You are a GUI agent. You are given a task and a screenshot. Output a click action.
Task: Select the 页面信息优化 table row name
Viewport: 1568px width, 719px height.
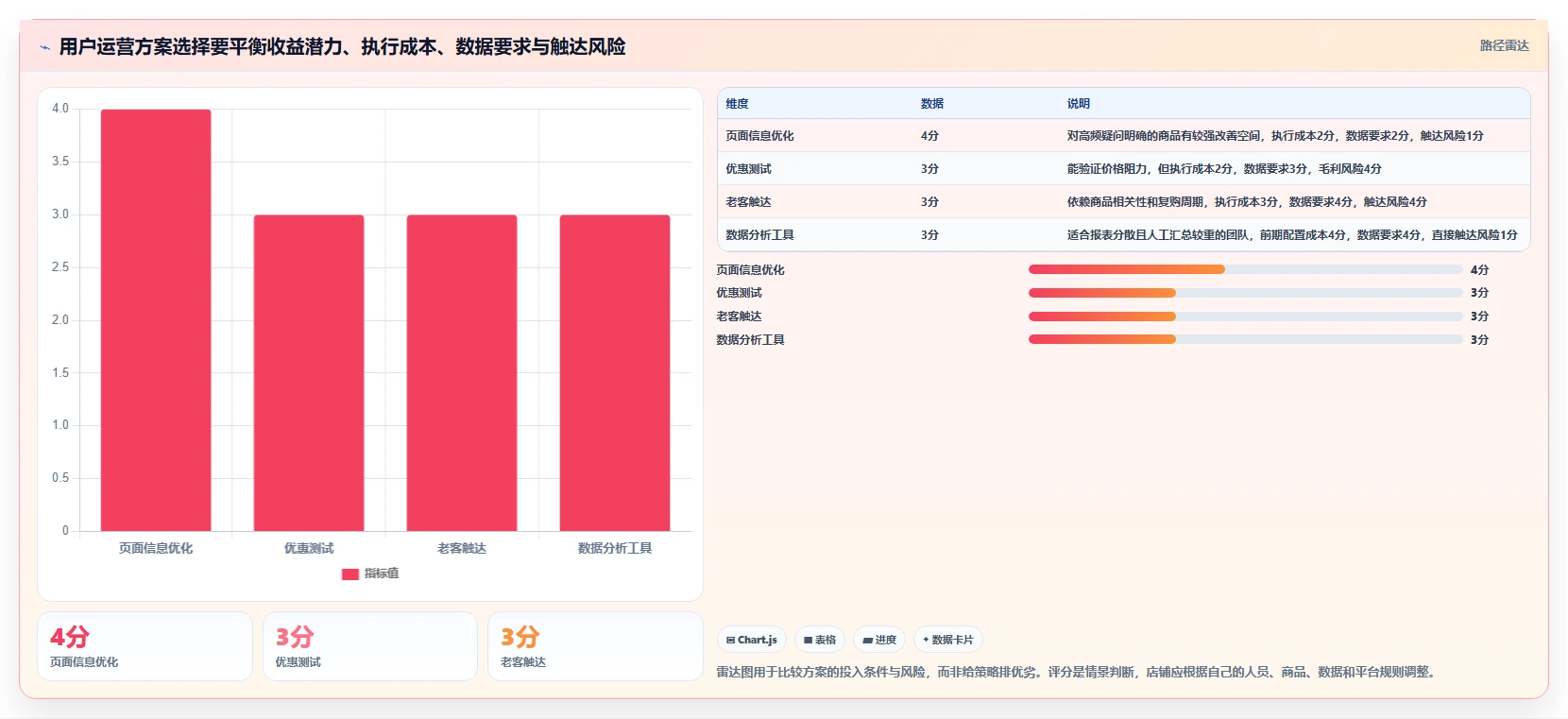(759, 136)
